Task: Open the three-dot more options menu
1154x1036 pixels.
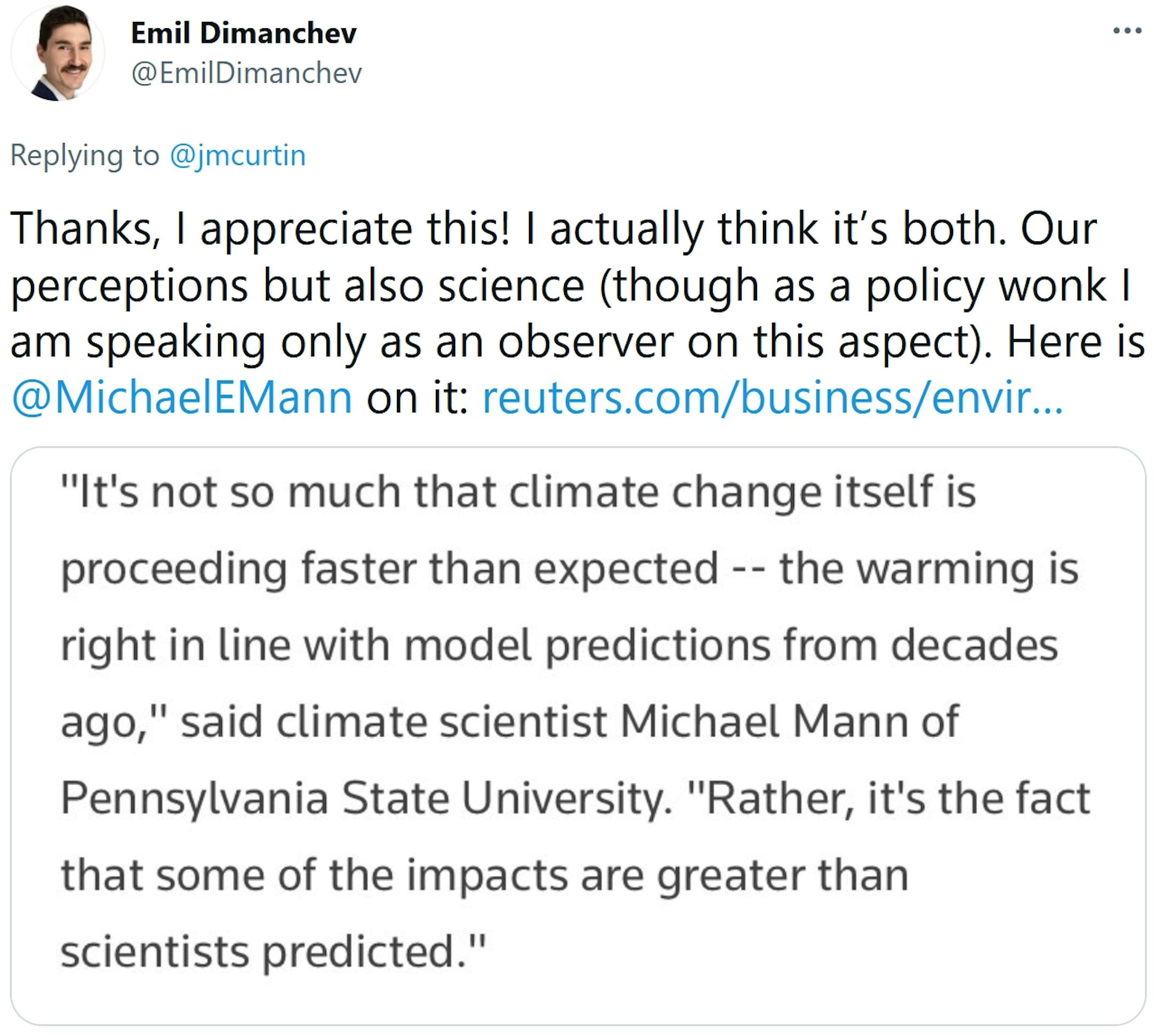Action: point(1128,31)
